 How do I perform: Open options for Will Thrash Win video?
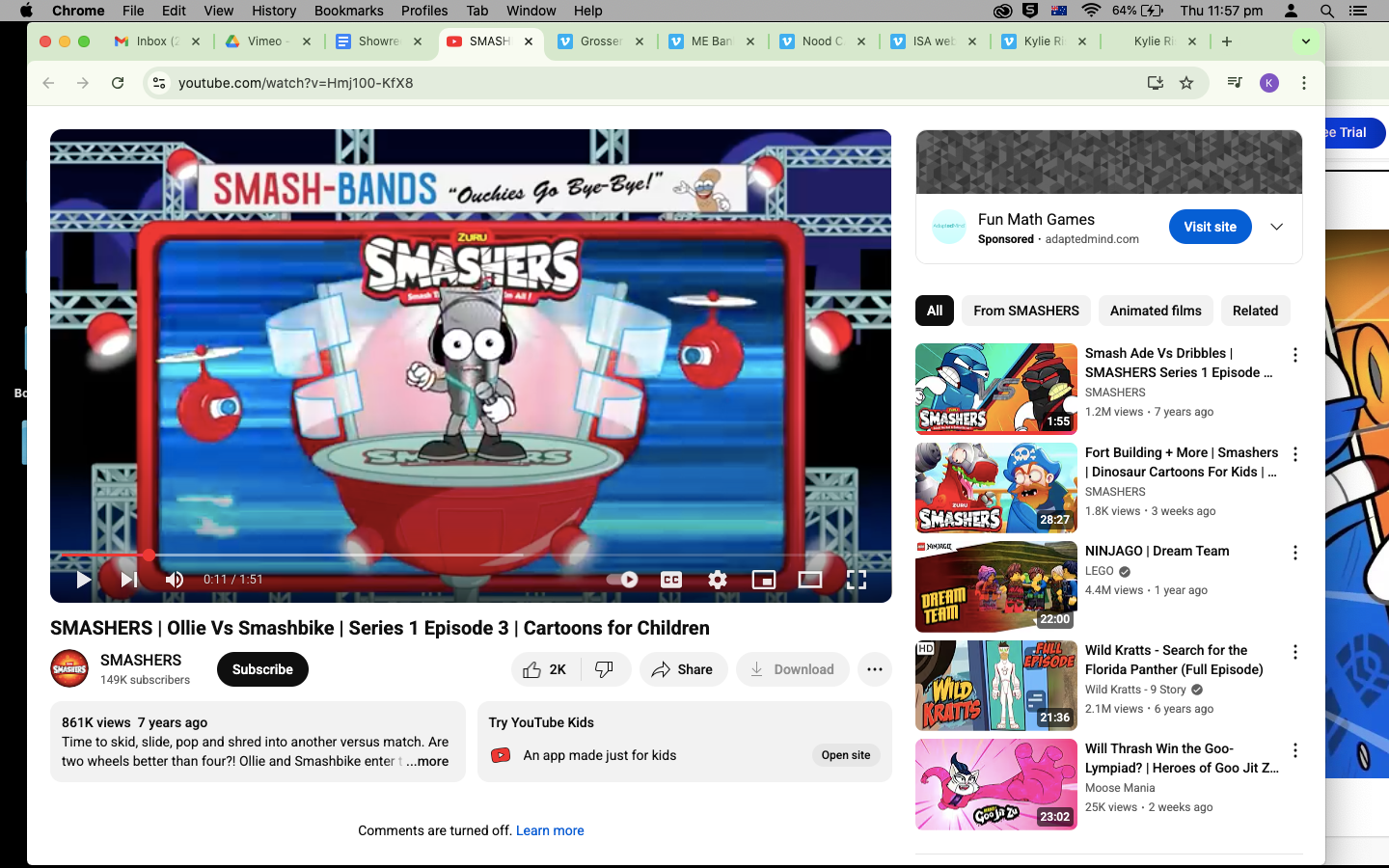click(x=1295, y=750)
